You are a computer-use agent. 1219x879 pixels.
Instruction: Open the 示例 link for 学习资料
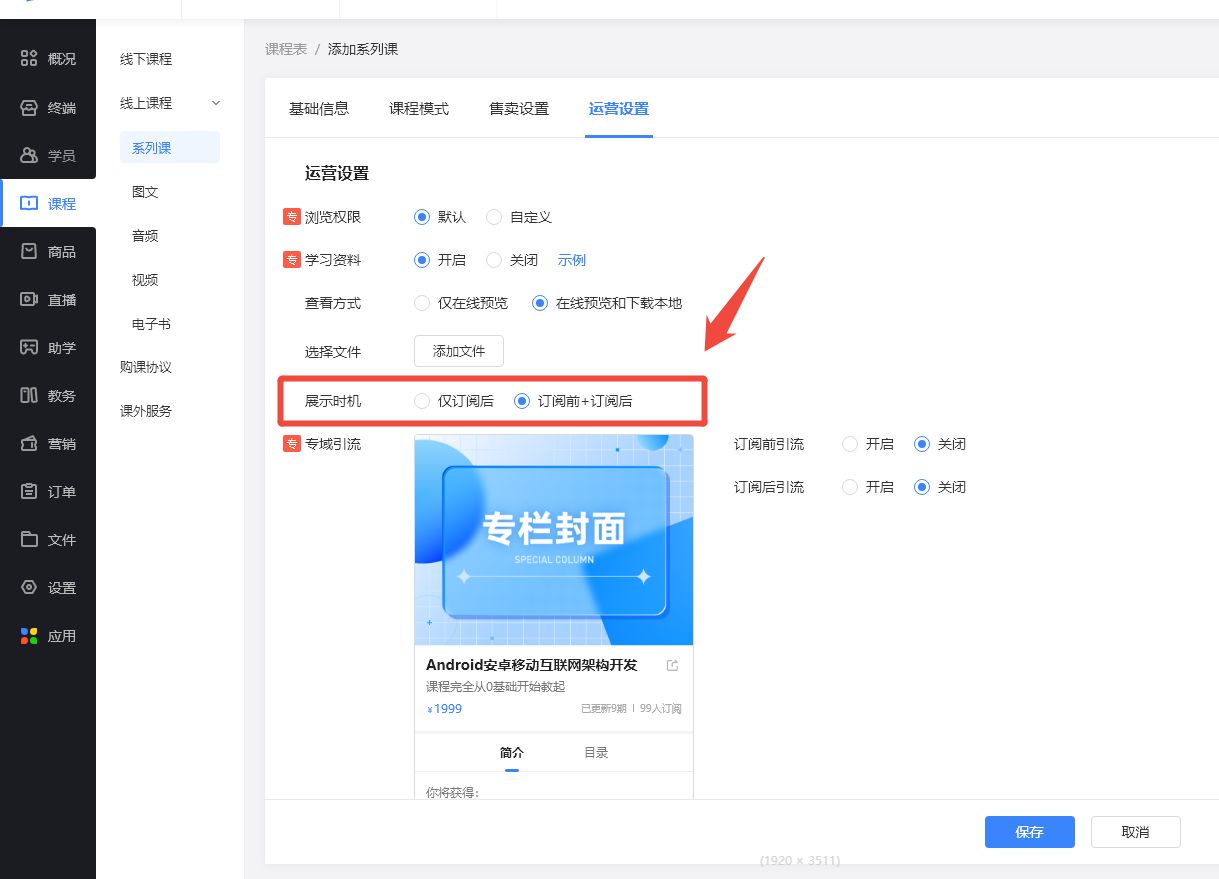click(x=572, y=260)
